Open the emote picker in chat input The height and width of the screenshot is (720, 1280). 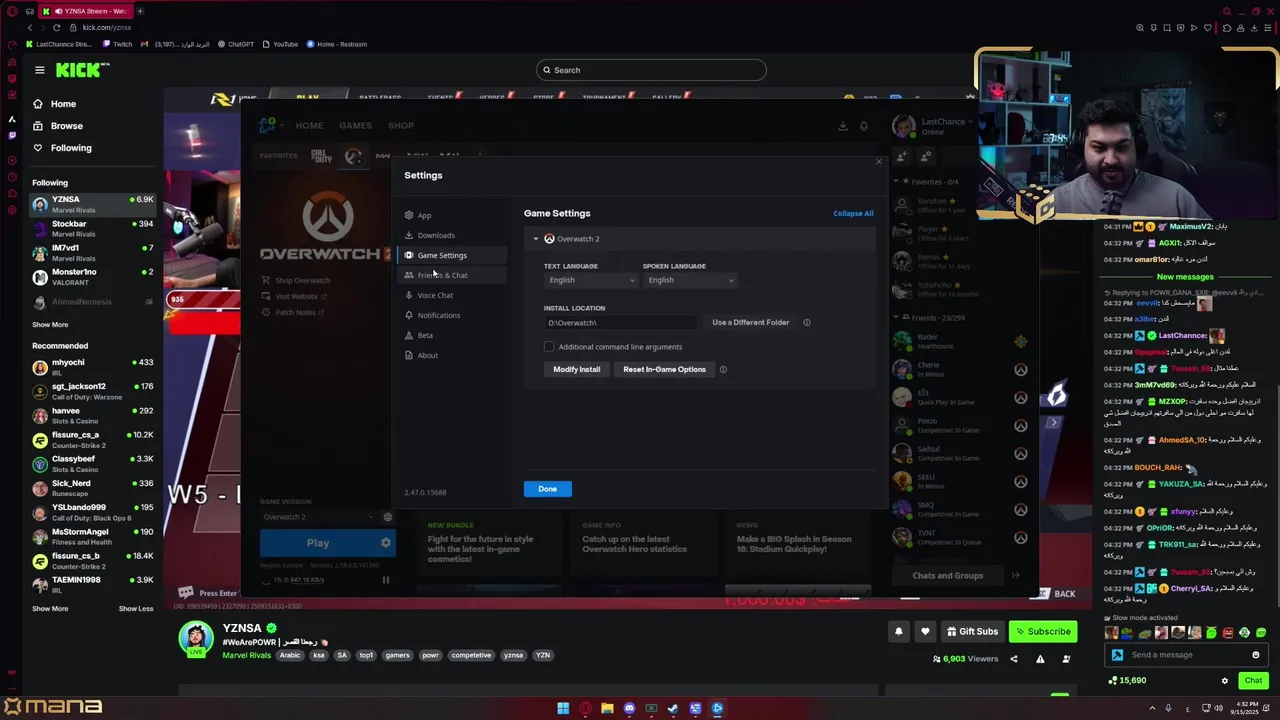1256,655
